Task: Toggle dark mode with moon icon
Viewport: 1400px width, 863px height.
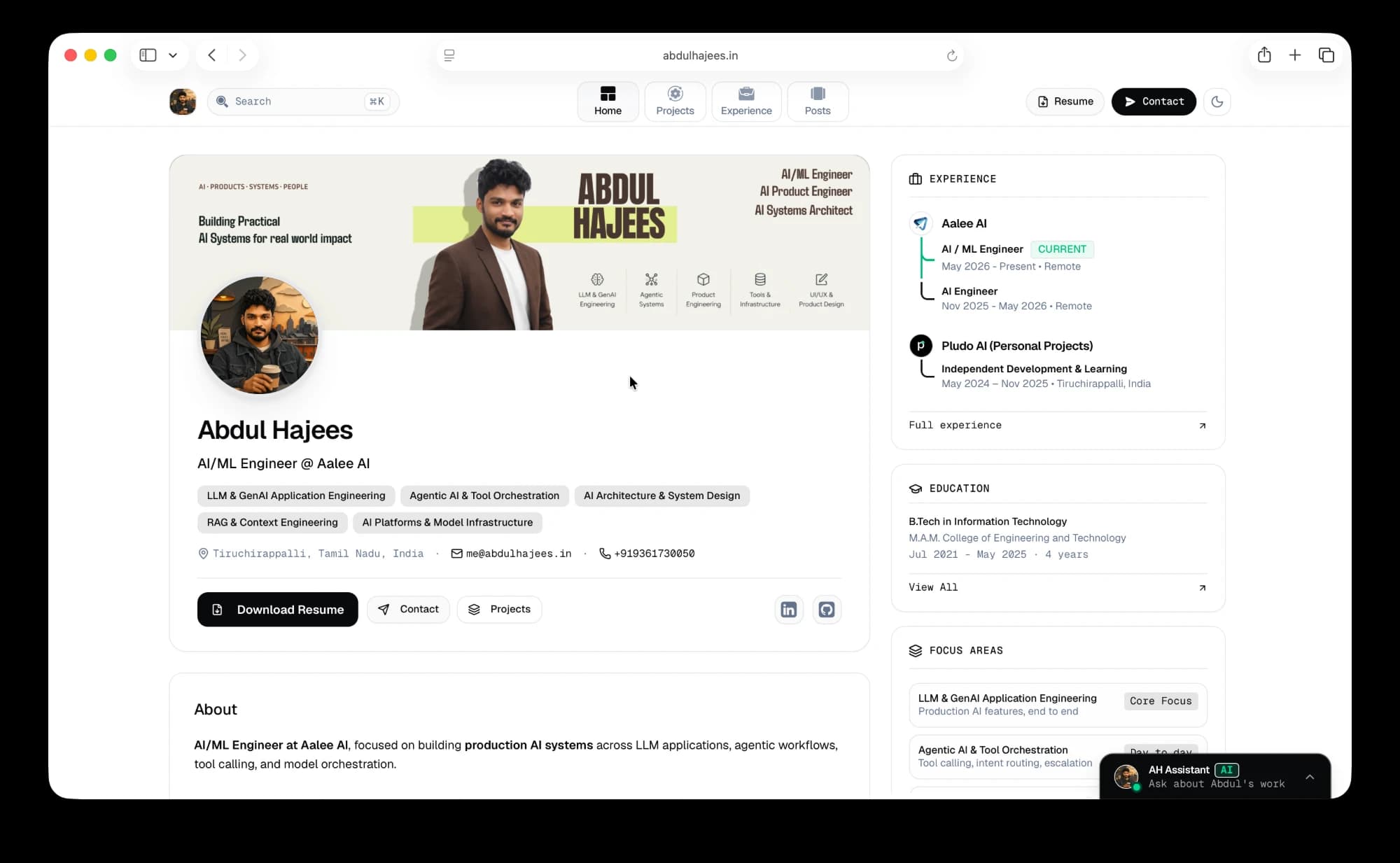Action: coord(1217,101)
